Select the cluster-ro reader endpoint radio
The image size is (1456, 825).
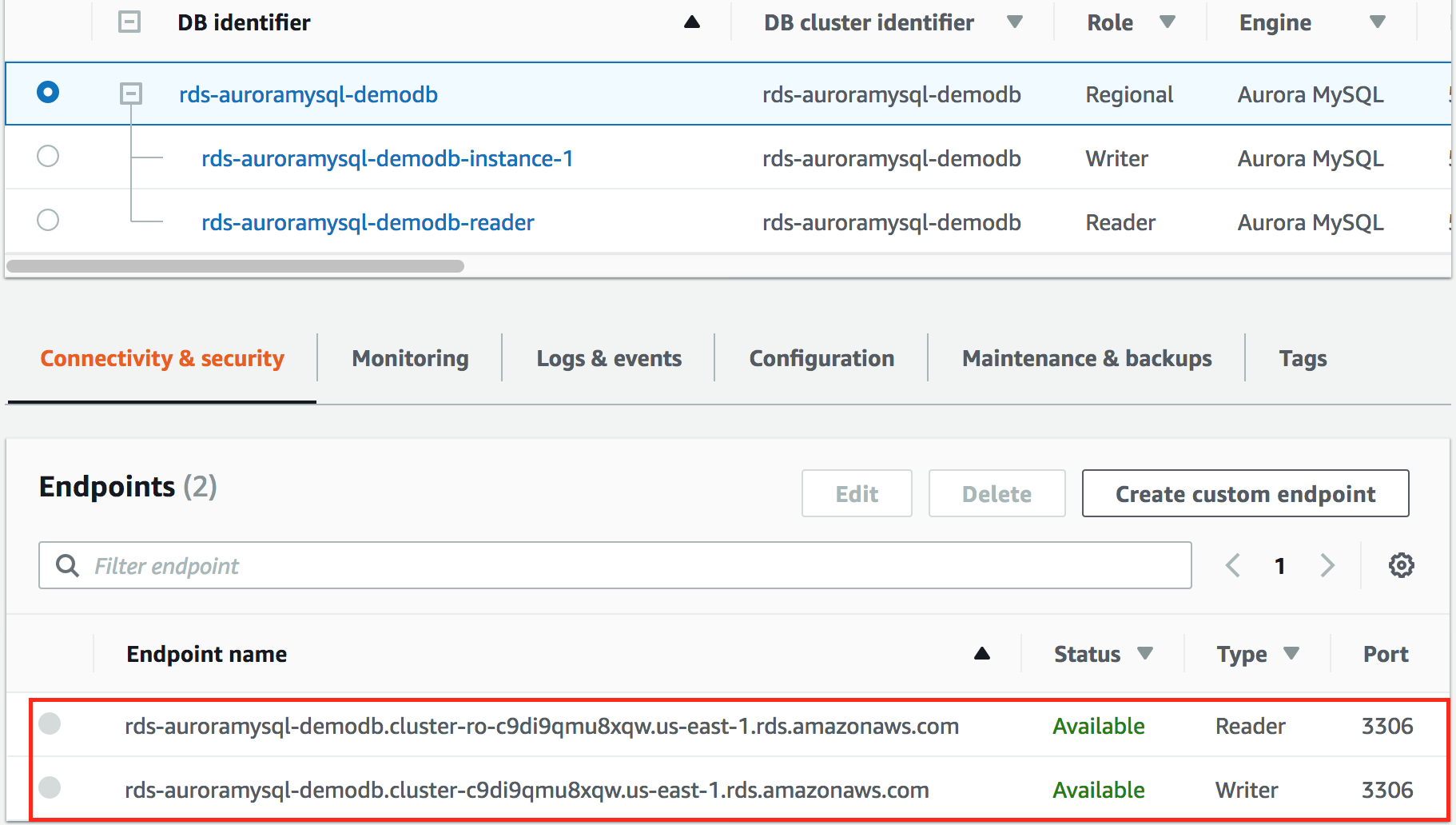50,723
